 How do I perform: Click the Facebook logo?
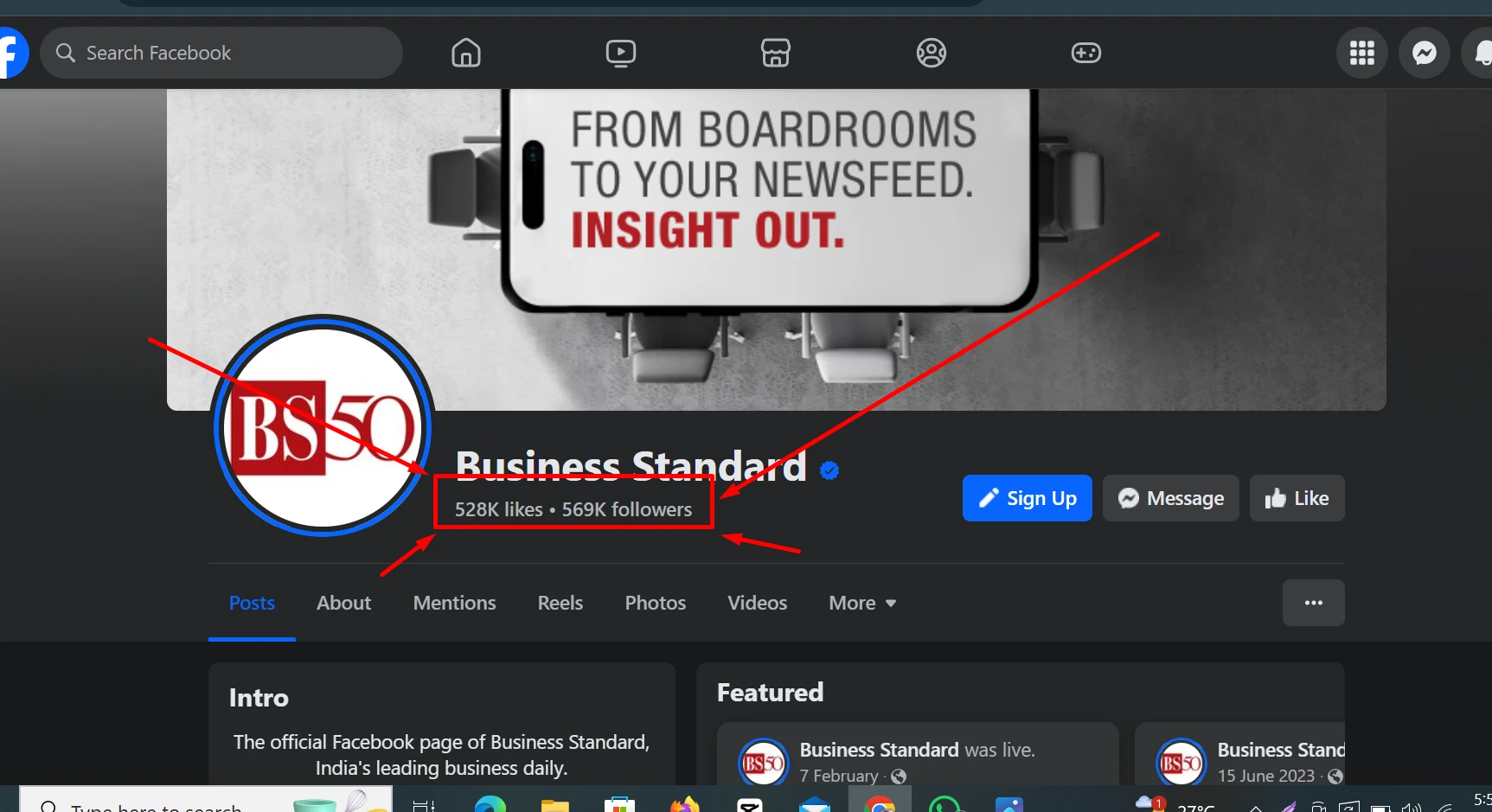point(12,53)
